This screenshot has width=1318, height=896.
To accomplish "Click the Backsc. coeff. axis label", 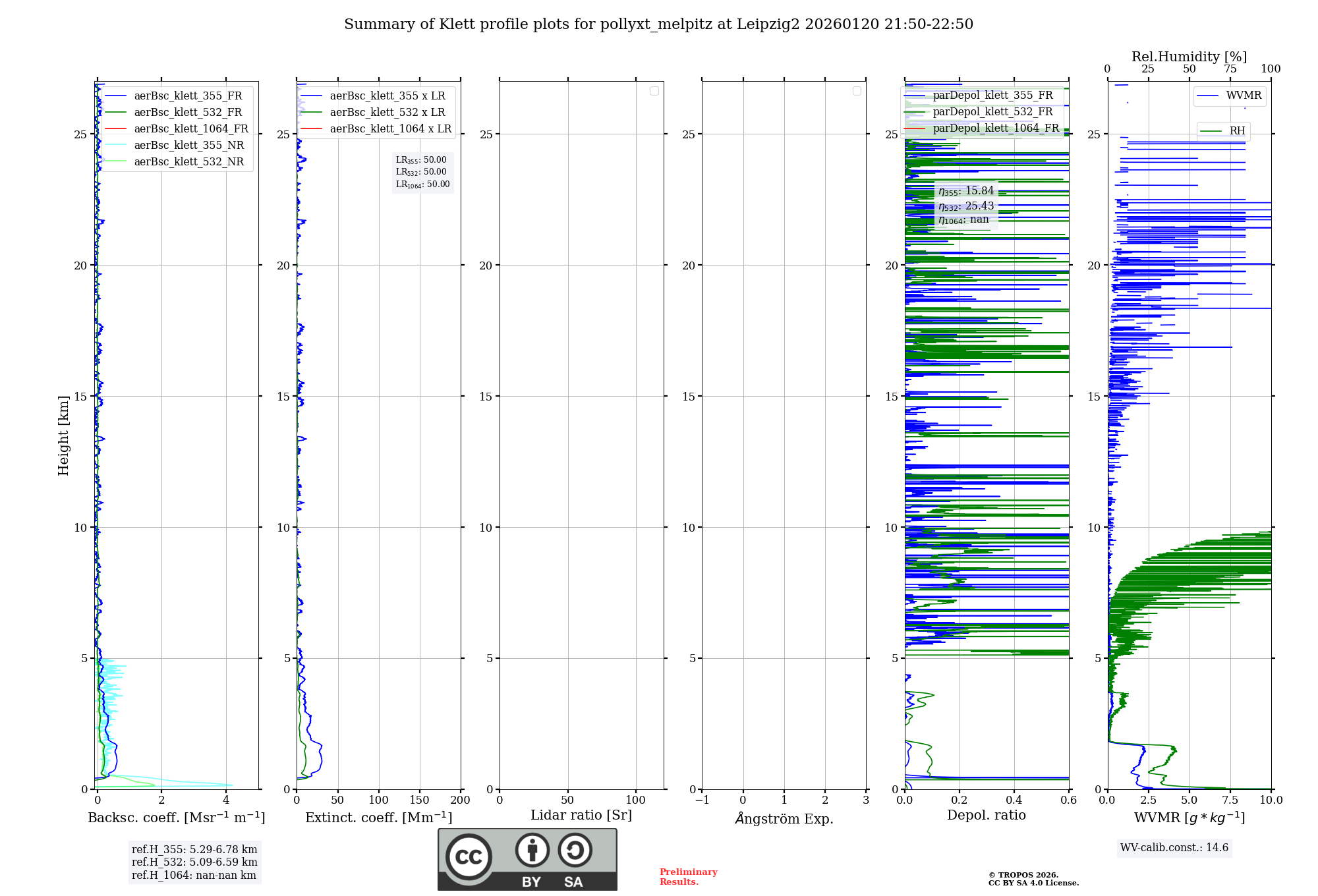I will (177, 818).
